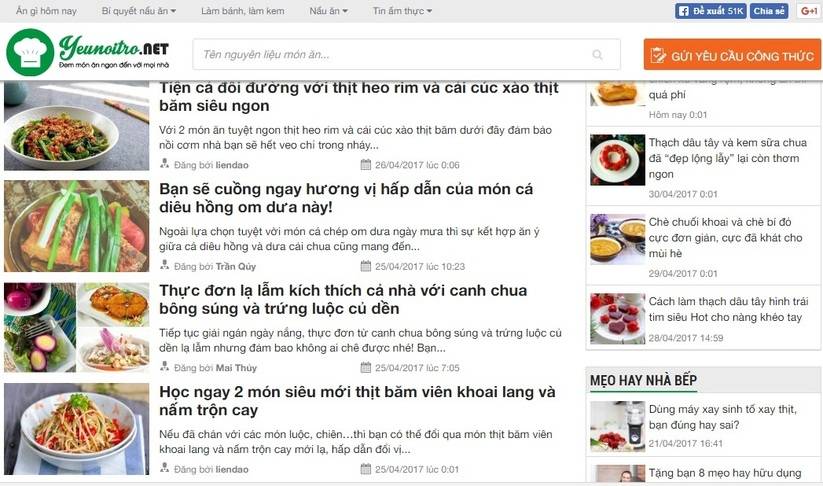Click the Facebook Chia sẻ button

point(769,11)
